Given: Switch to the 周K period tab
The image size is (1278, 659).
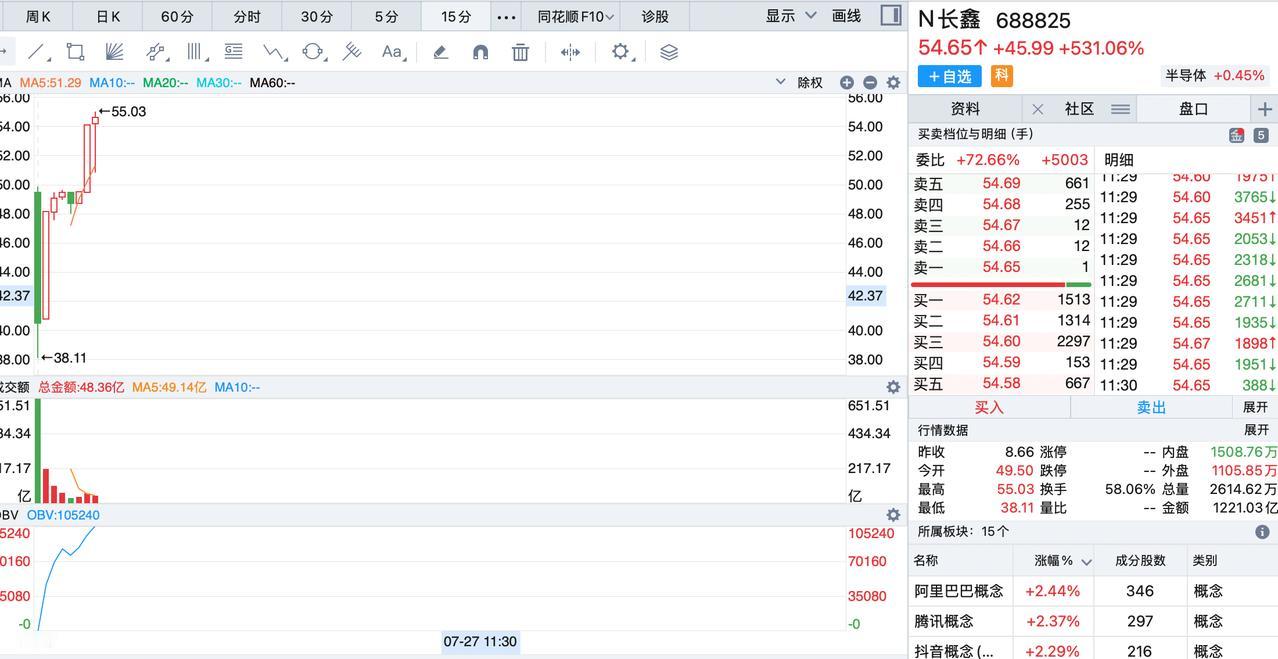Looking at the screenshot, I should pos(38,16).
